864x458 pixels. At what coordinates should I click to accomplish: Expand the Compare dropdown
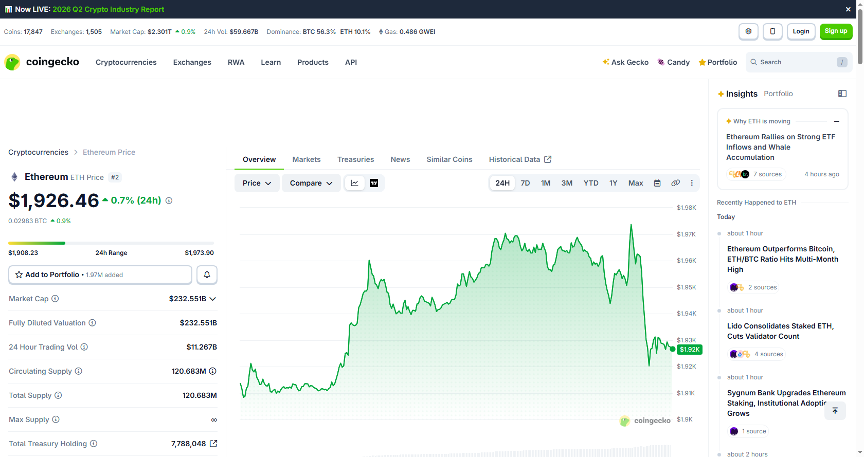(x=311, y=183)
